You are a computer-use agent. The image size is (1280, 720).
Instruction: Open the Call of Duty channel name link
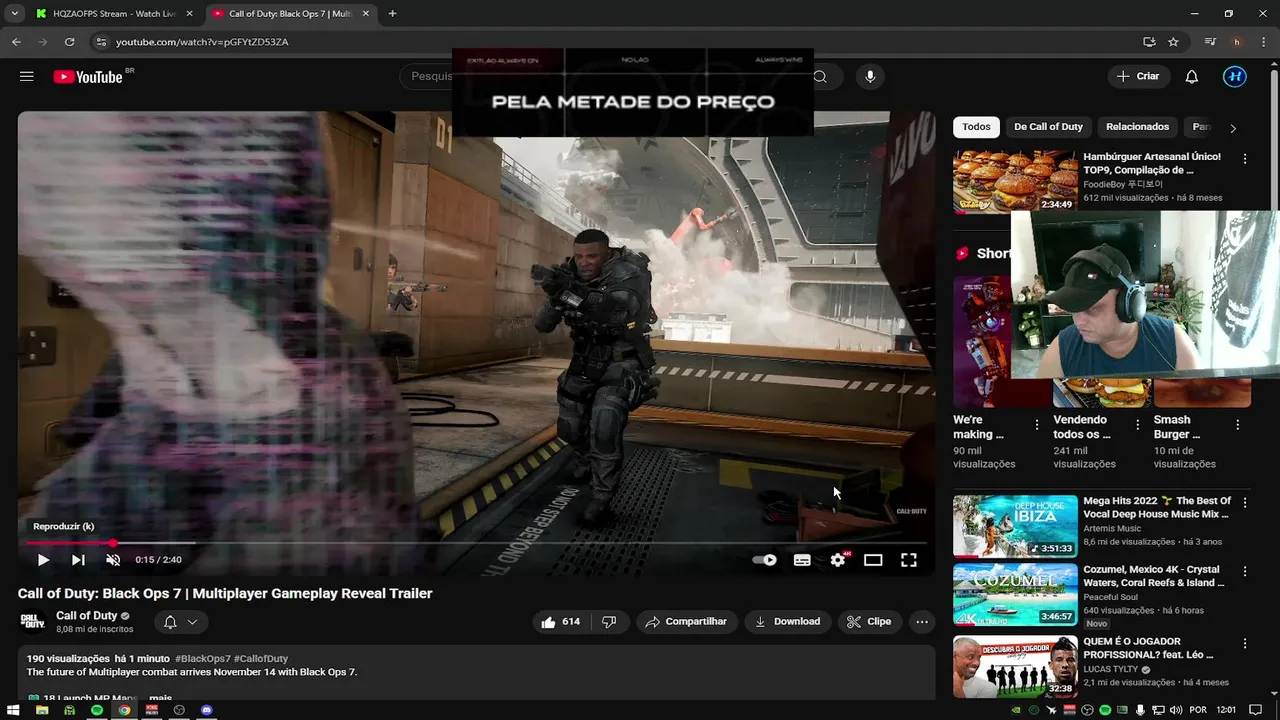(x=87, y=616)
